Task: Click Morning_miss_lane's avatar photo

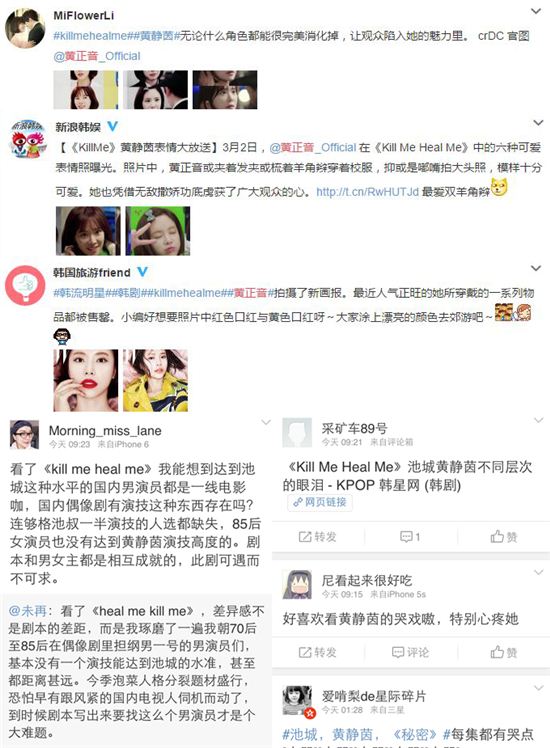Action: tap(24, 435)
